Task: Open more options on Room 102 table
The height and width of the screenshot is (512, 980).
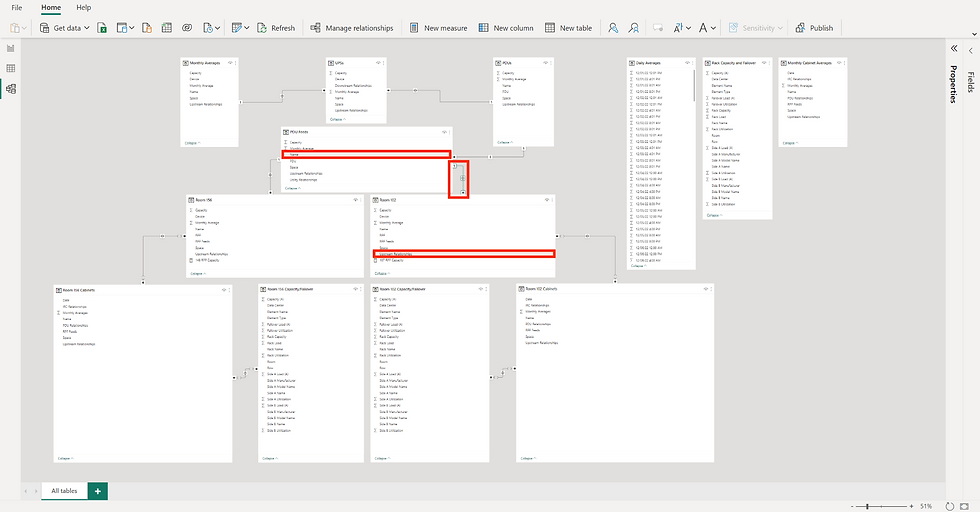Action: [x=552, y=200]
